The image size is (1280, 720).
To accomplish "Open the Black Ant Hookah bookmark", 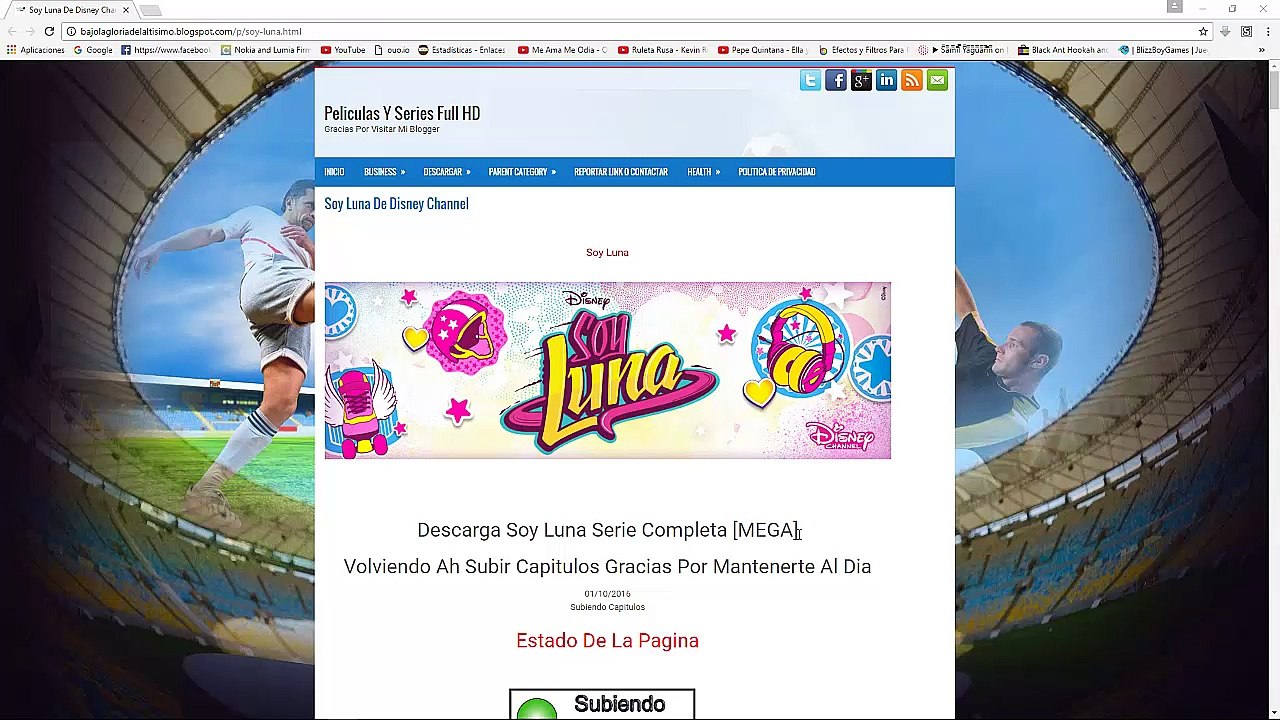I will (x=1063, y=50).
